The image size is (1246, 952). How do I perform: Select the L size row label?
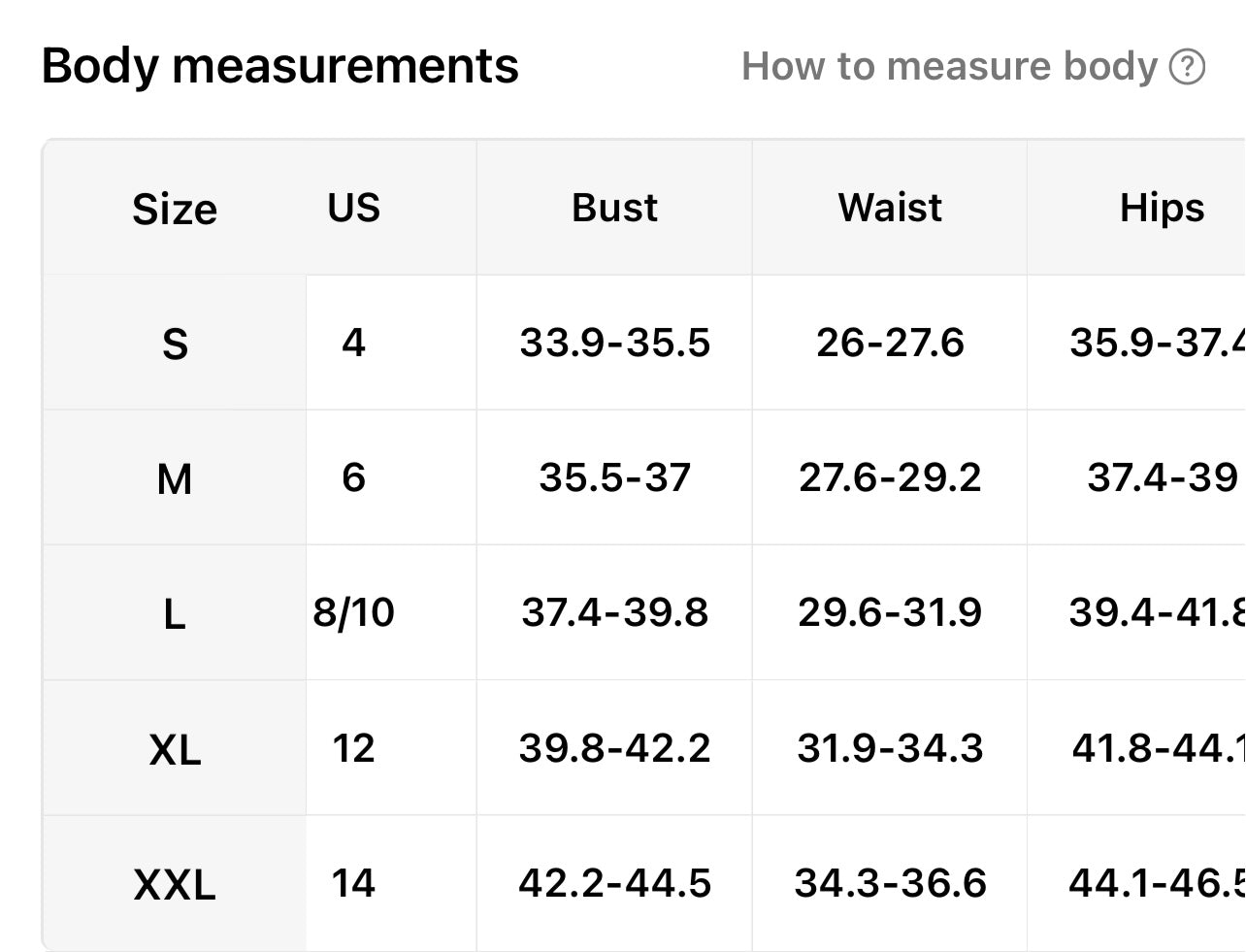click(x=175, y=613)
